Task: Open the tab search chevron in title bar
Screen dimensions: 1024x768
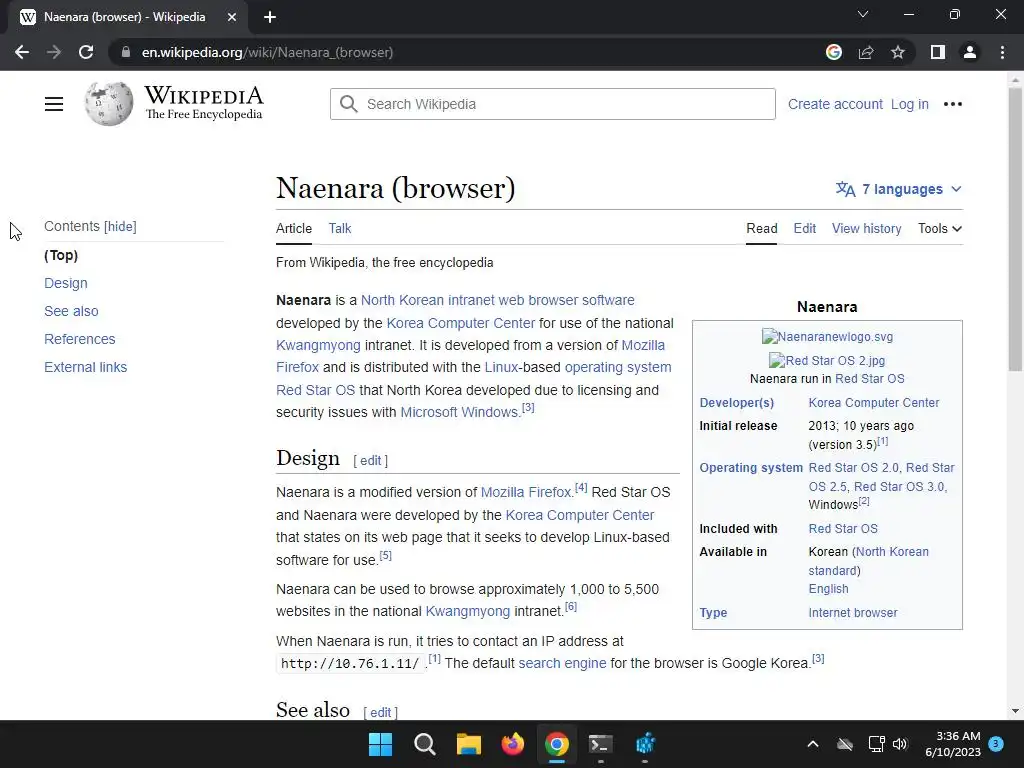Action: pos(863,14)
